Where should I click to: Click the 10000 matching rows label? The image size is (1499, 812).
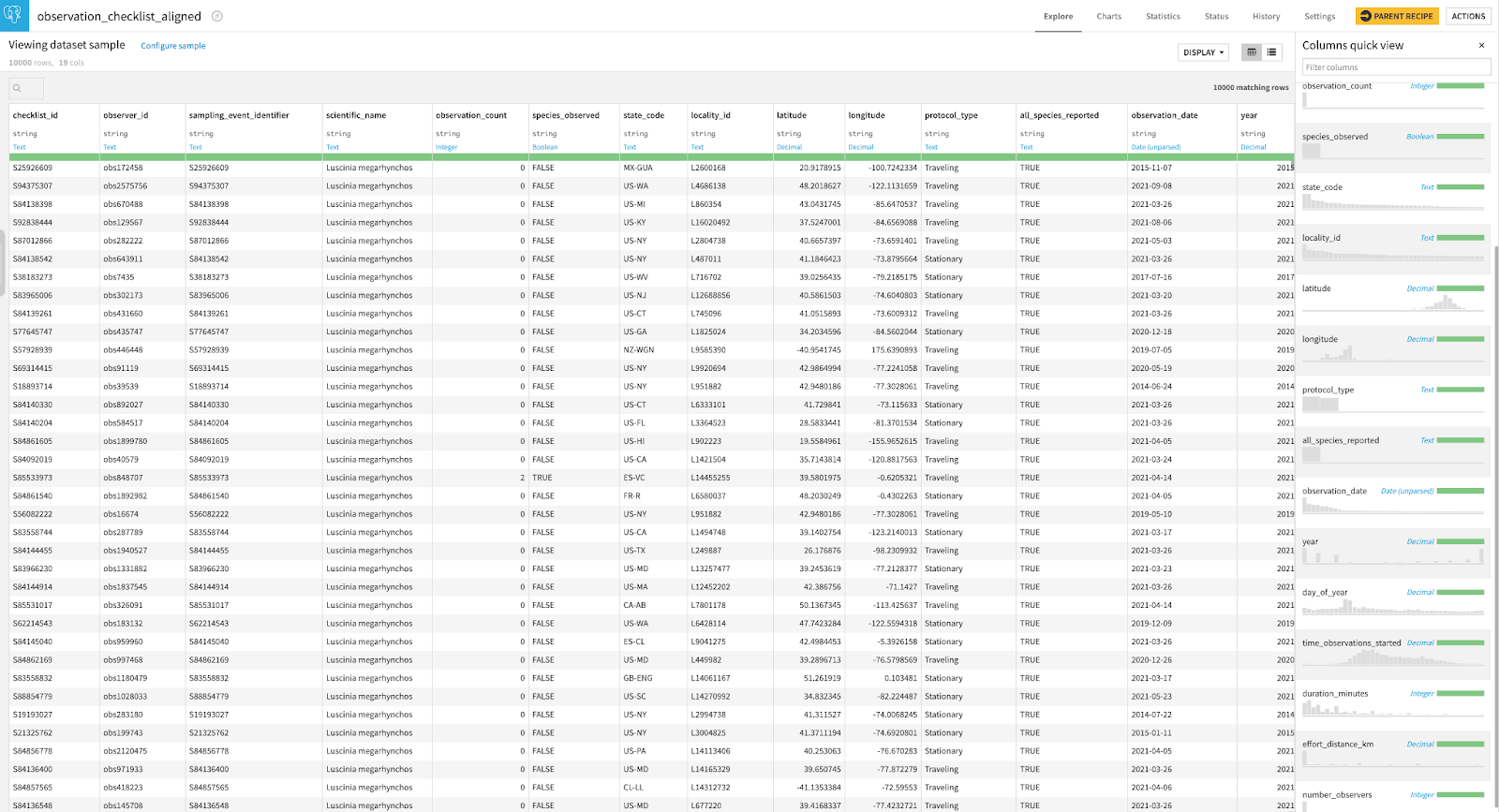point(1251,88)
